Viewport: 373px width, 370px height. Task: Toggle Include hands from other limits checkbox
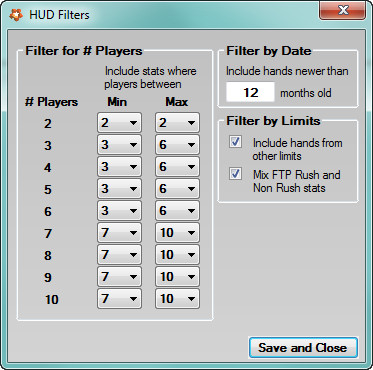[x=235, y=142]
